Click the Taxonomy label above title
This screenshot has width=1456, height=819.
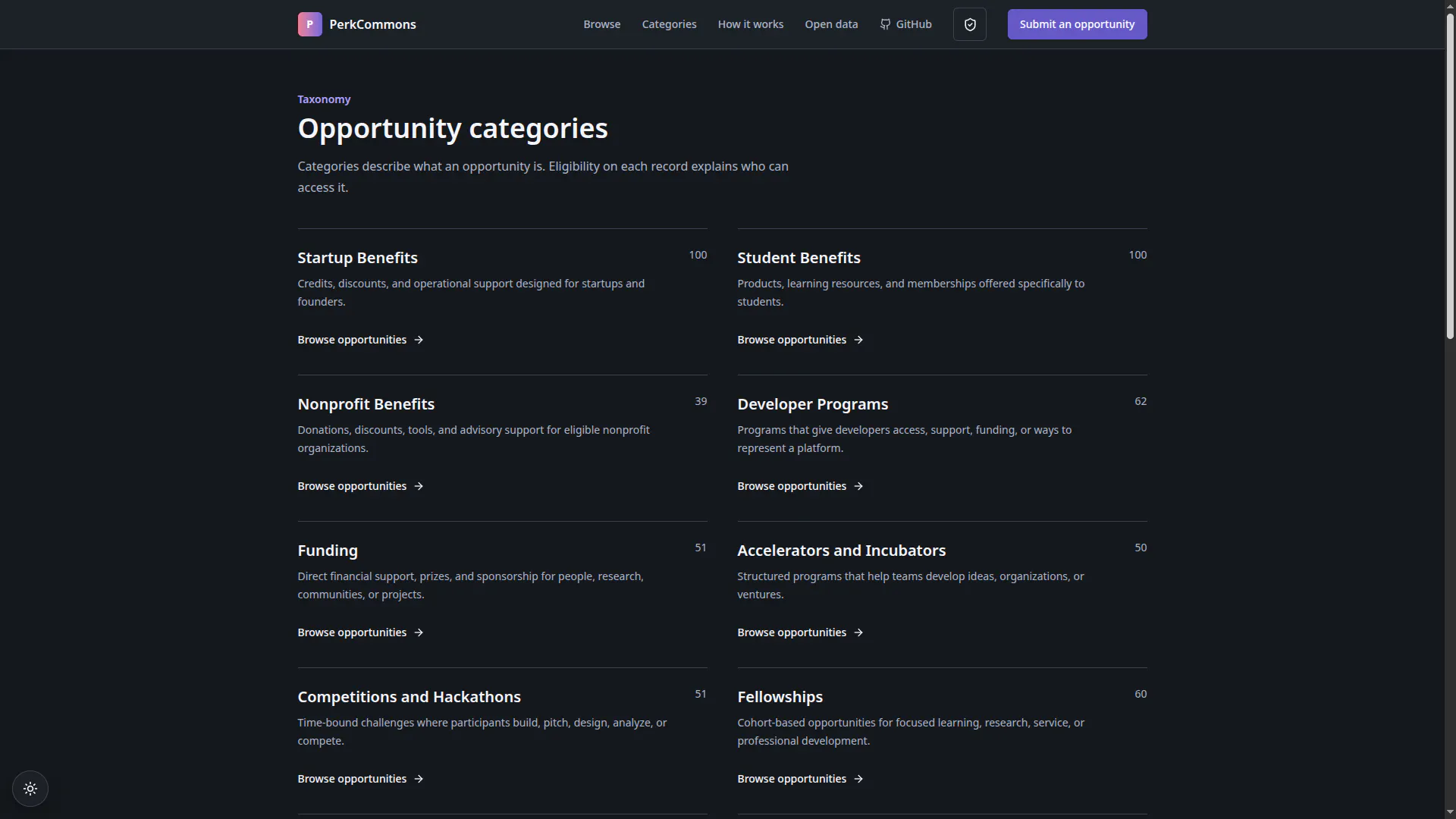click(x=324, y=99)
